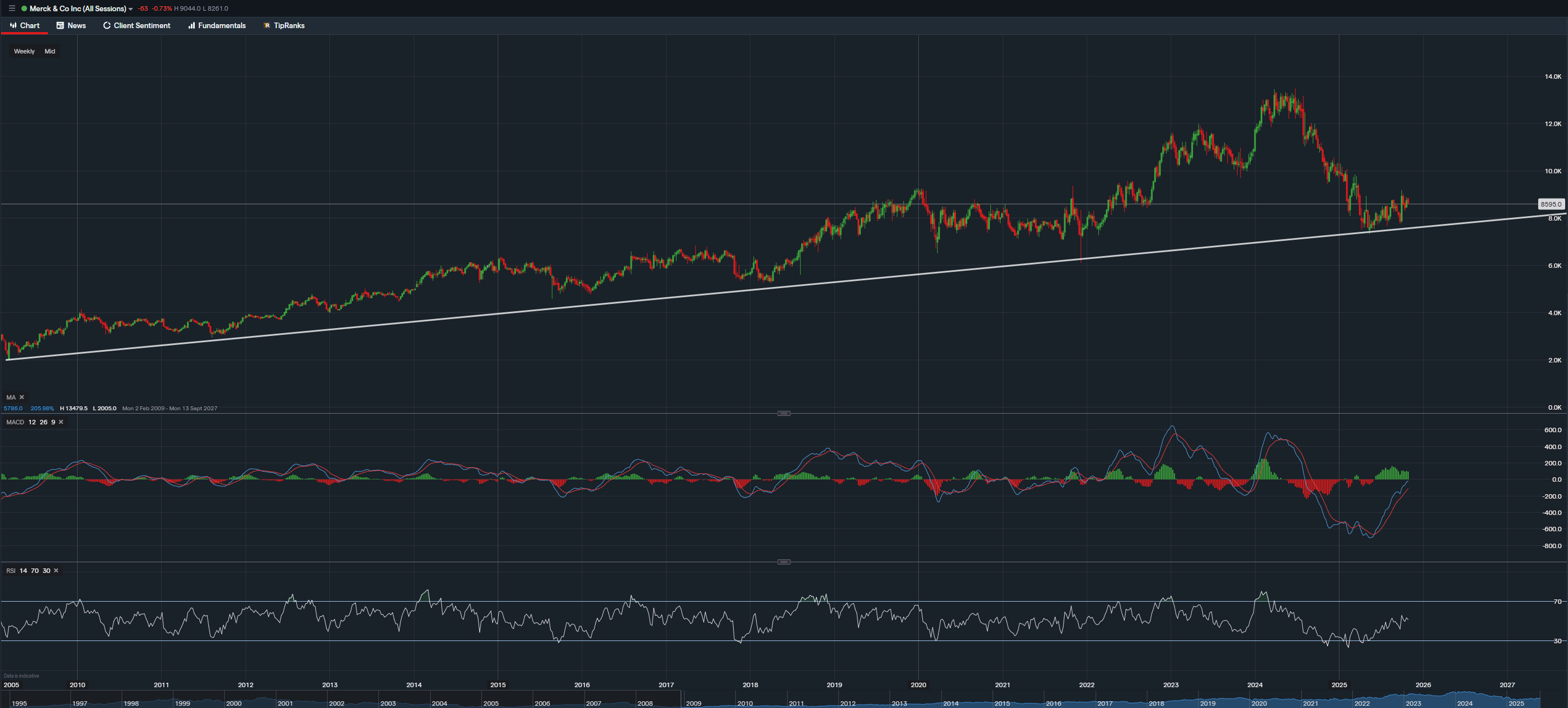Open the TipRanks tab
Viewport: 1568px width, 708px height.
tap(284, 25)
